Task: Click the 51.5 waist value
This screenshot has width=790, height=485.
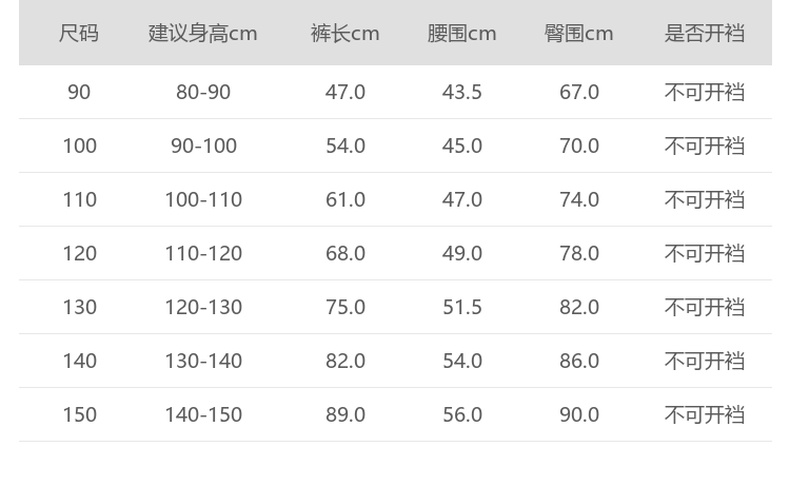Action: coord(462,307)
